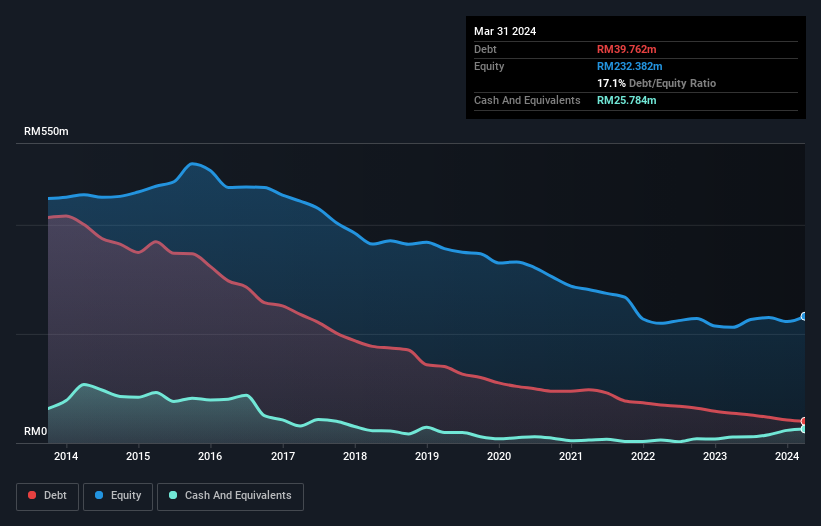Click the 2017 x-axis label

[283, 456]
